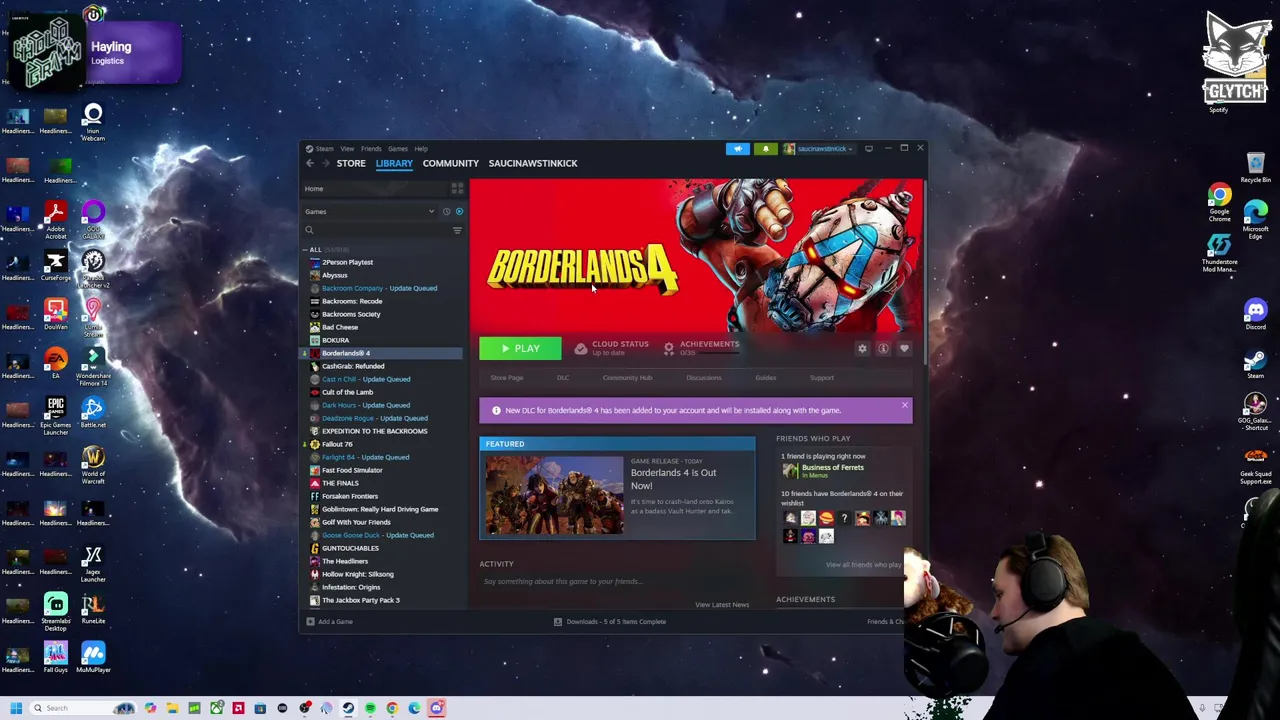Open Discussions link

point(703,378)
